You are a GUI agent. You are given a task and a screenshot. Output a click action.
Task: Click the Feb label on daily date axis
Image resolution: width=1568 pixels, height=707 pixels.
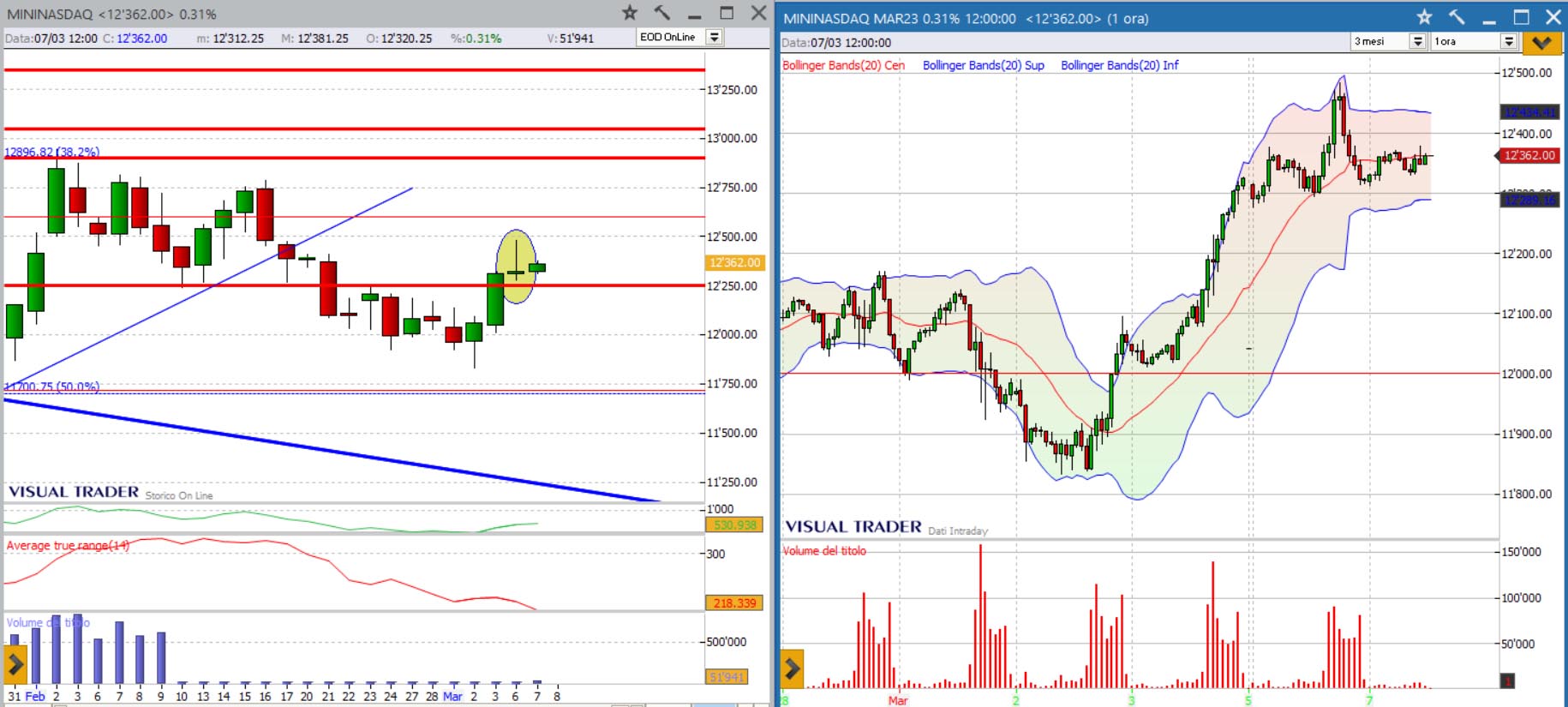[35, 696]
